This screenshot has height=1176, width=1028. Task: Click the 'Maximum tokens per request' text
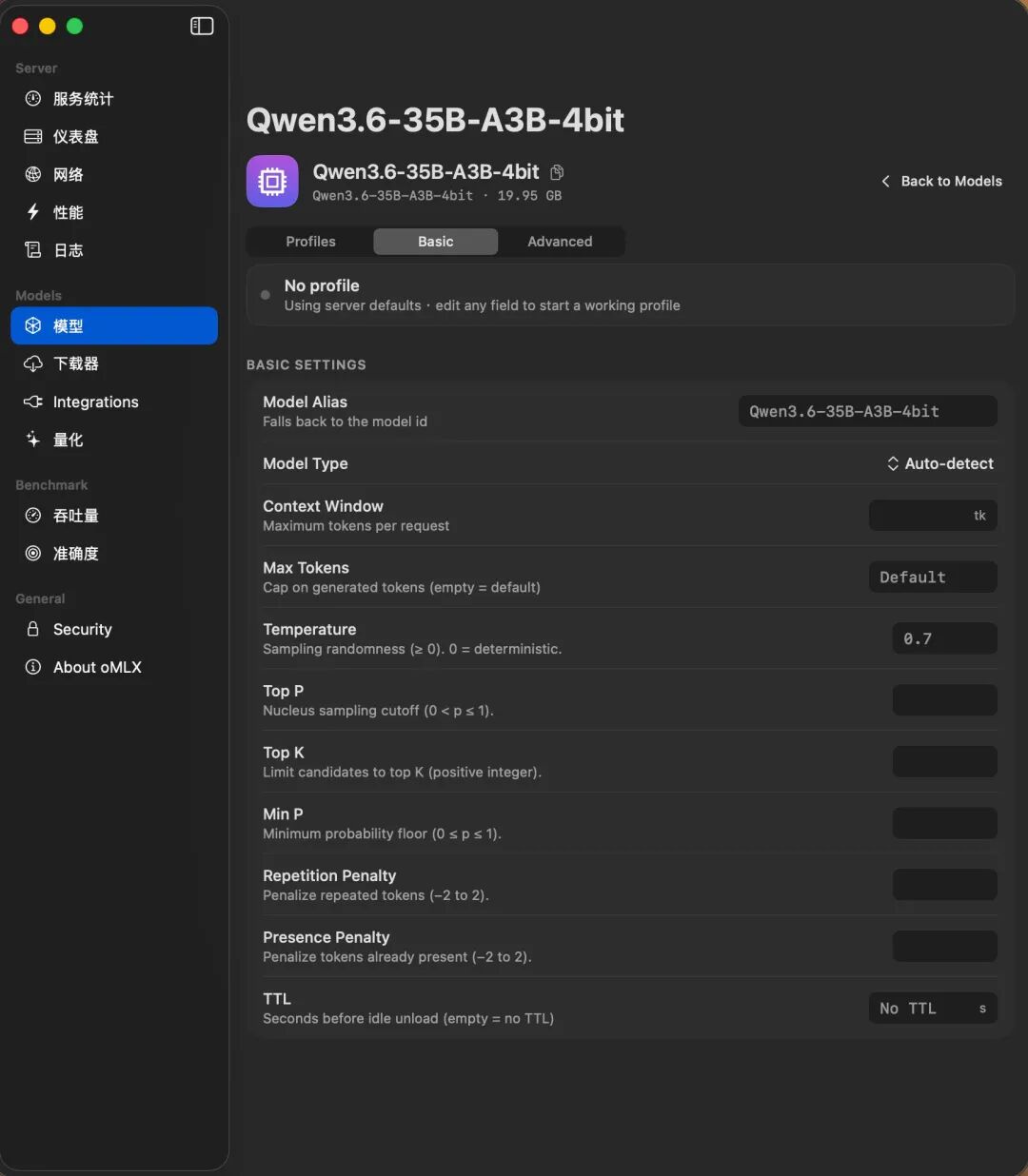tap(356, 526)
